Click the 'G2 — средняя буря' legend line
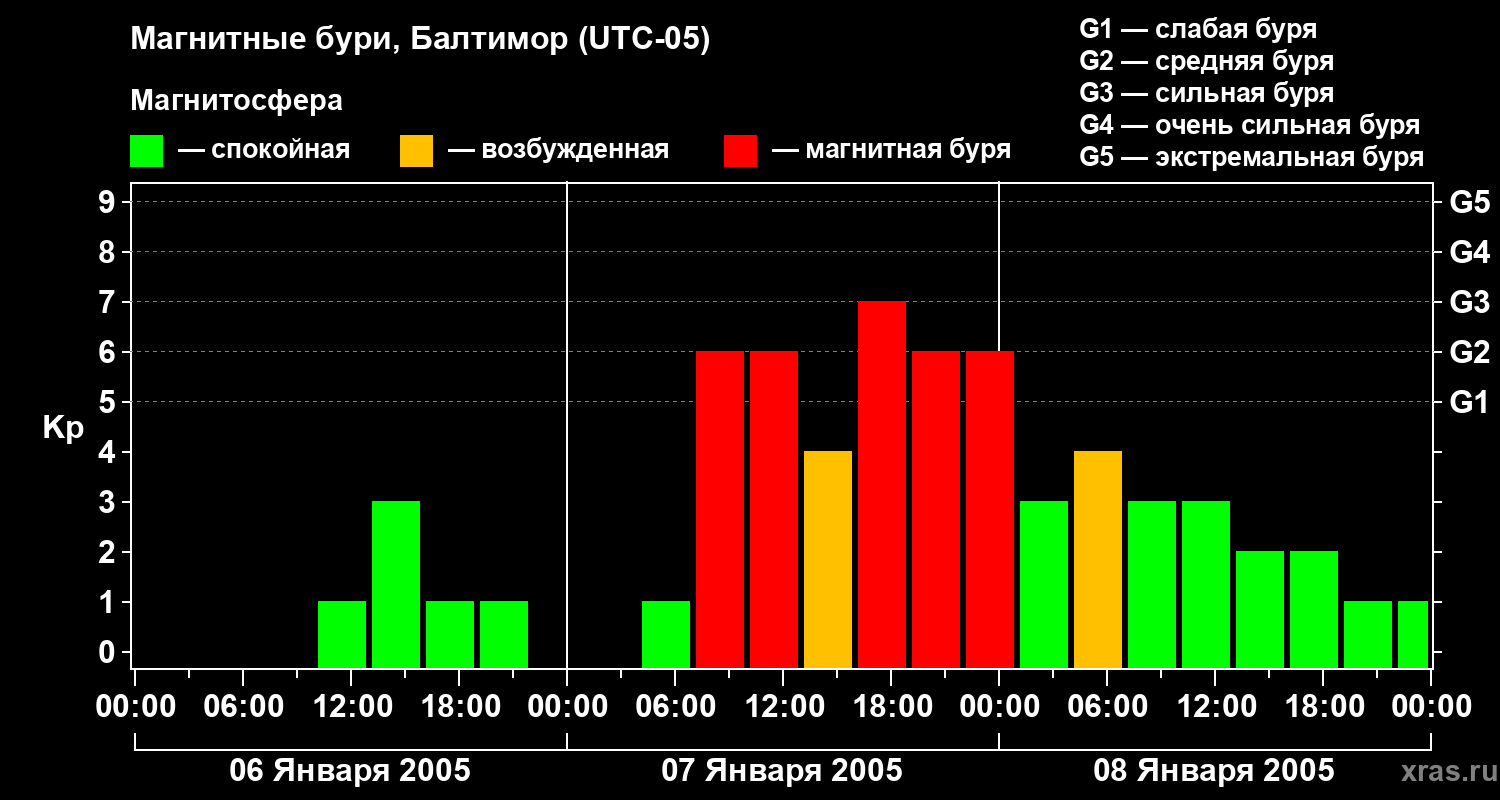The image size is (1500, 800). tap(1207, 61)
